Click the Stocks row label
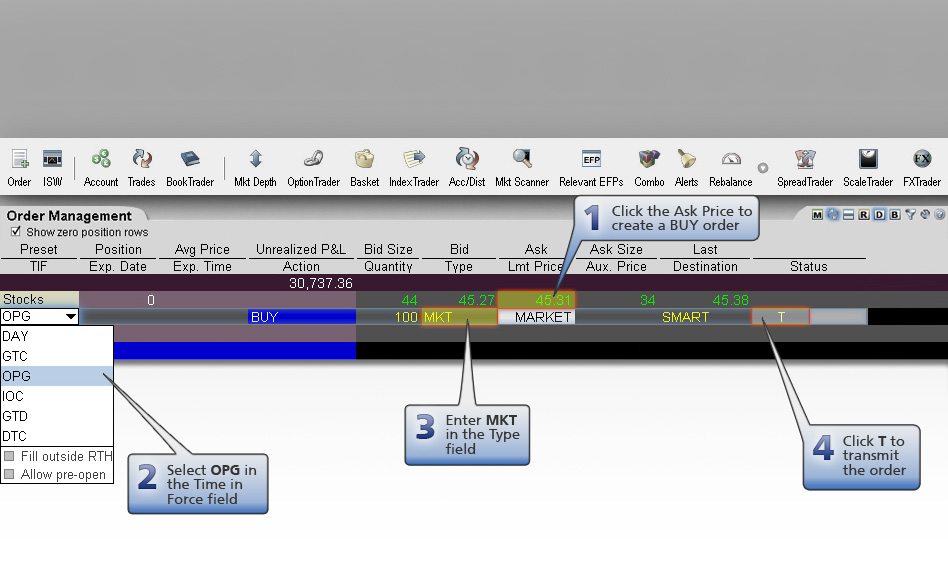The height and width of the screenshot is (580, 948). (x=39, y=299)
